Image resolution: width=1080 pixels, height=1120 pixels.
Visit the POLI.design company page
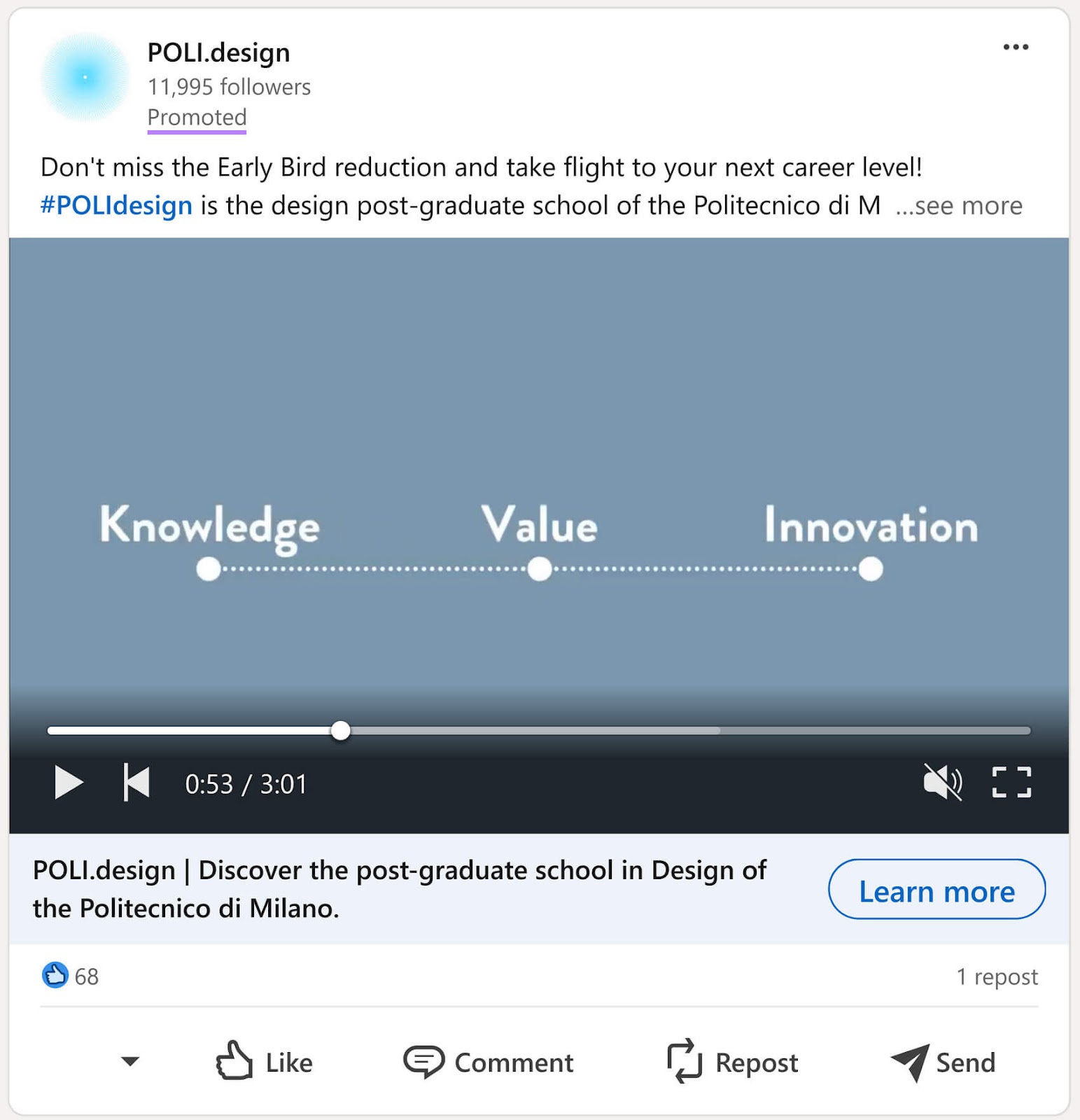point(218,52)
